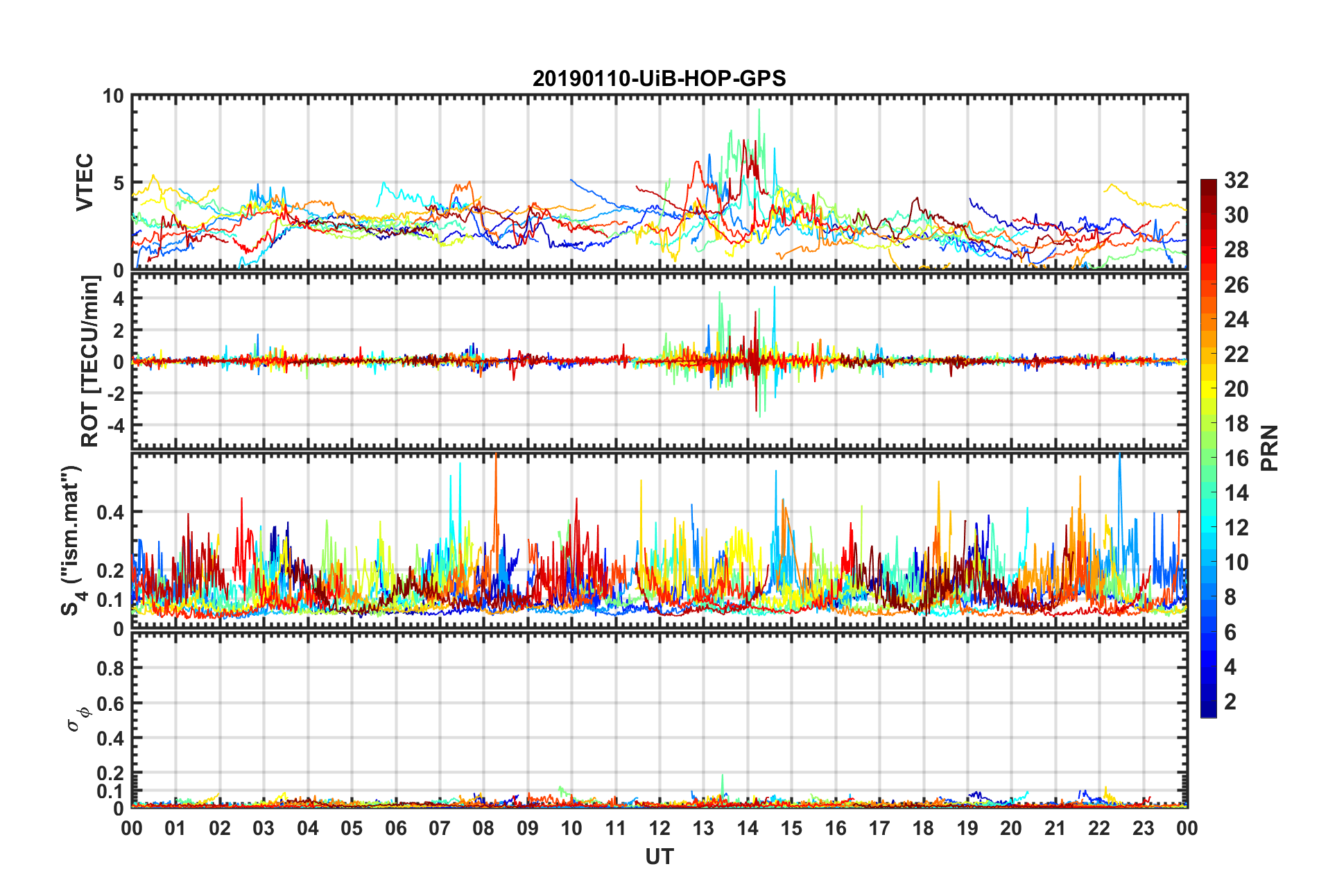Click the PRN colorbar gradient
Viewport: 1319px width, 896px height.
(1209, 449)
